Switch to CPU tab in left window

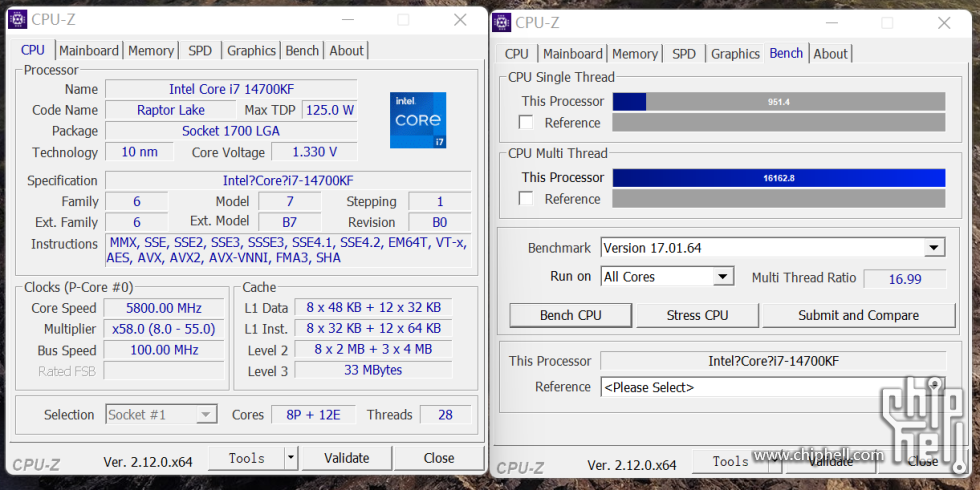coord(32,51)
